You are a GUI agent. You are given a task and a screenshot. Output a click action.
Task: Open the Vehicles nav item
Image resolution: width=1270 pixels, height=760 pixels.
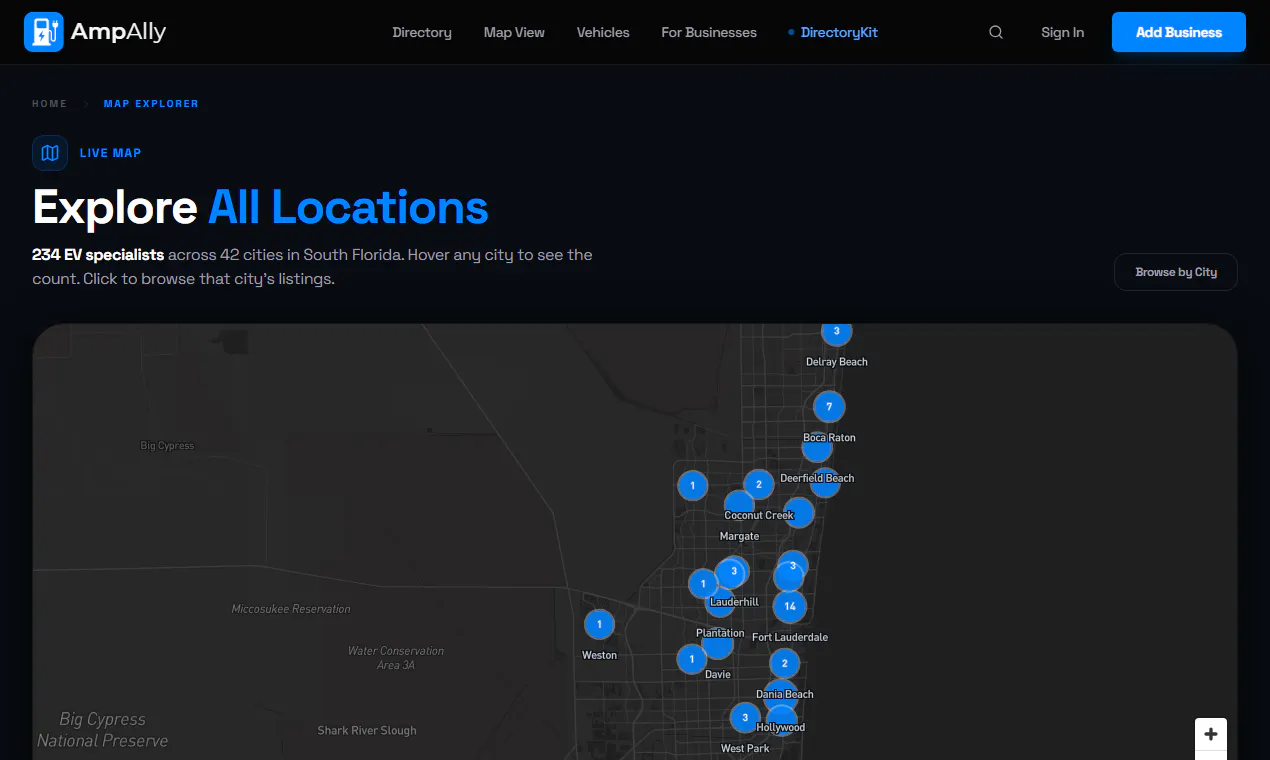tap(603, 32)
